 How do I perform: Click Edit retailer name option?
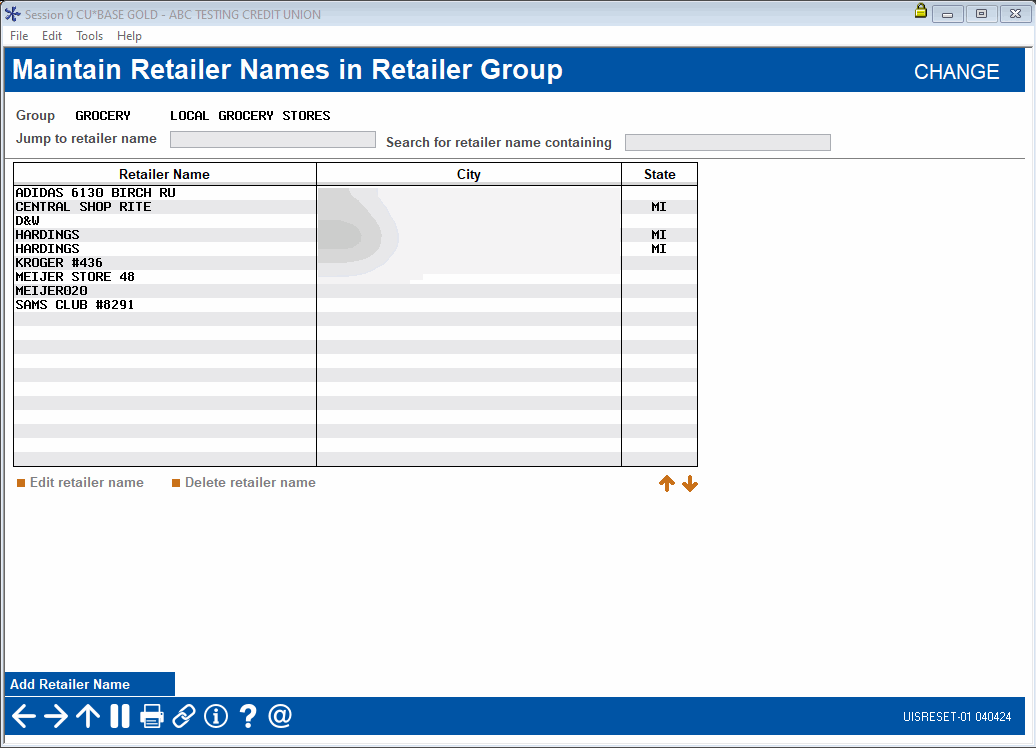point(80,482)
